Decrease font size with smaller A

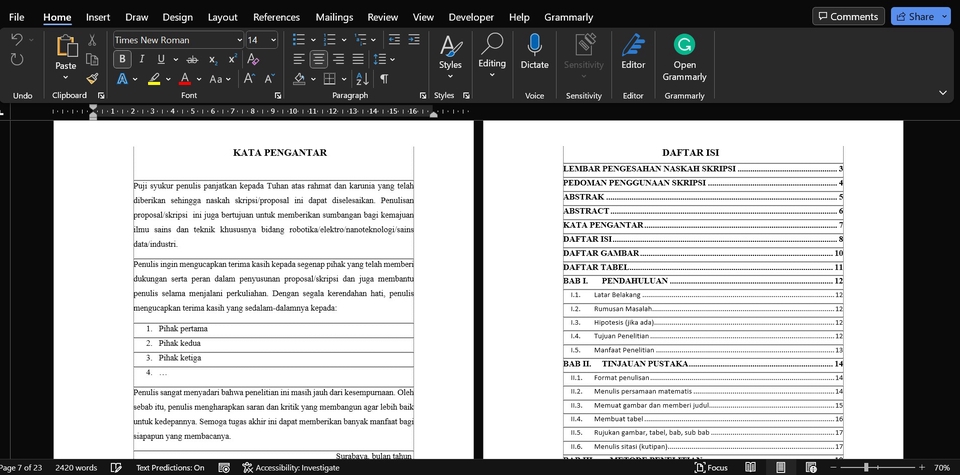(269, 78)
